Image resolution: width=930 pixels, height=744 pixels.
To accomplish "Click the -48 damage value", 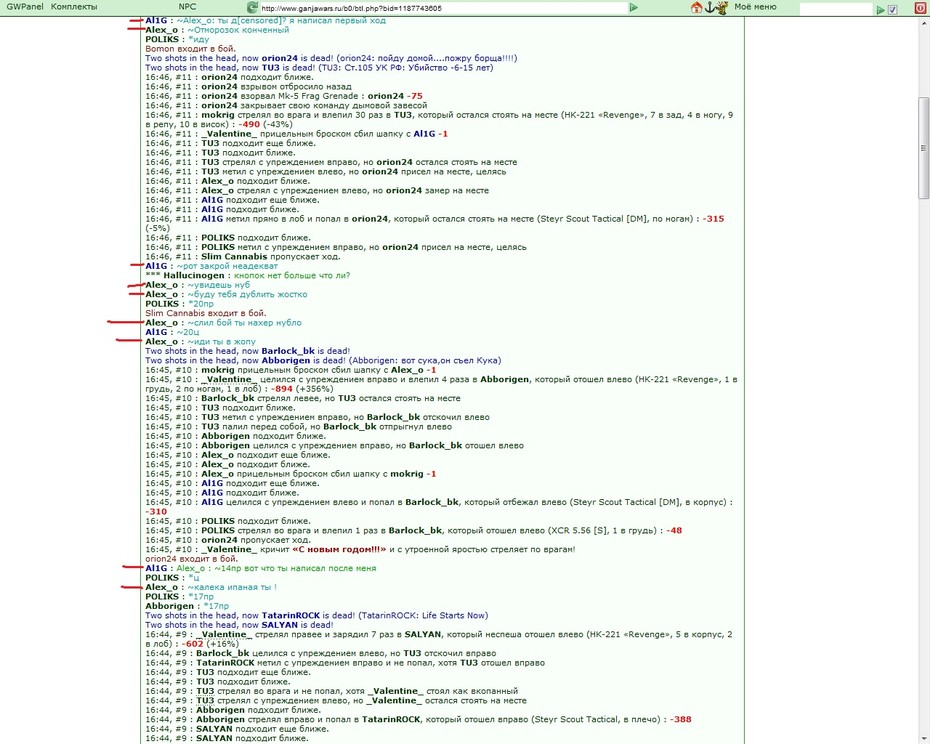I will 674,530.
